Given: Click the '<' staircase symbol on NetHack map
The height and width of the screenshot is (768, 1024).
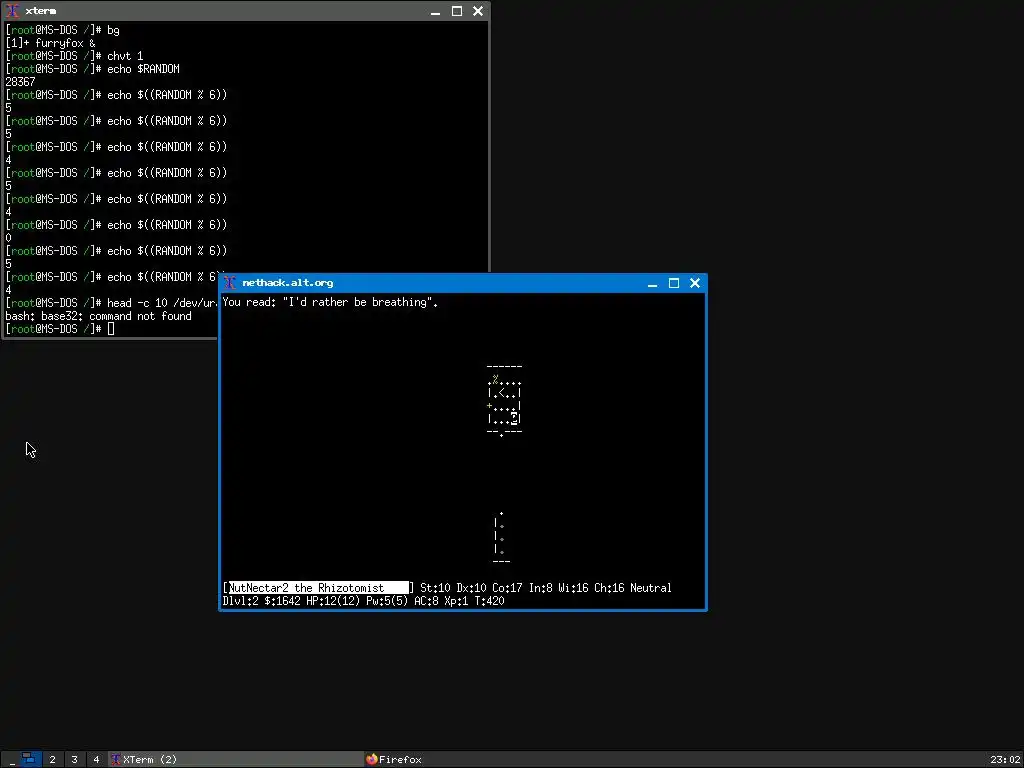Looking at the screenshot, I should tap(502, 393).
